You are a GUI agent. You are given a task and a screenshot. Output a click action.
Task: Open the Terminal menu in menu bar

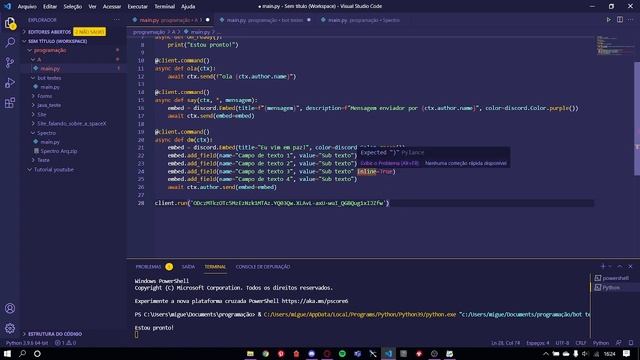(x=164, y=7)
